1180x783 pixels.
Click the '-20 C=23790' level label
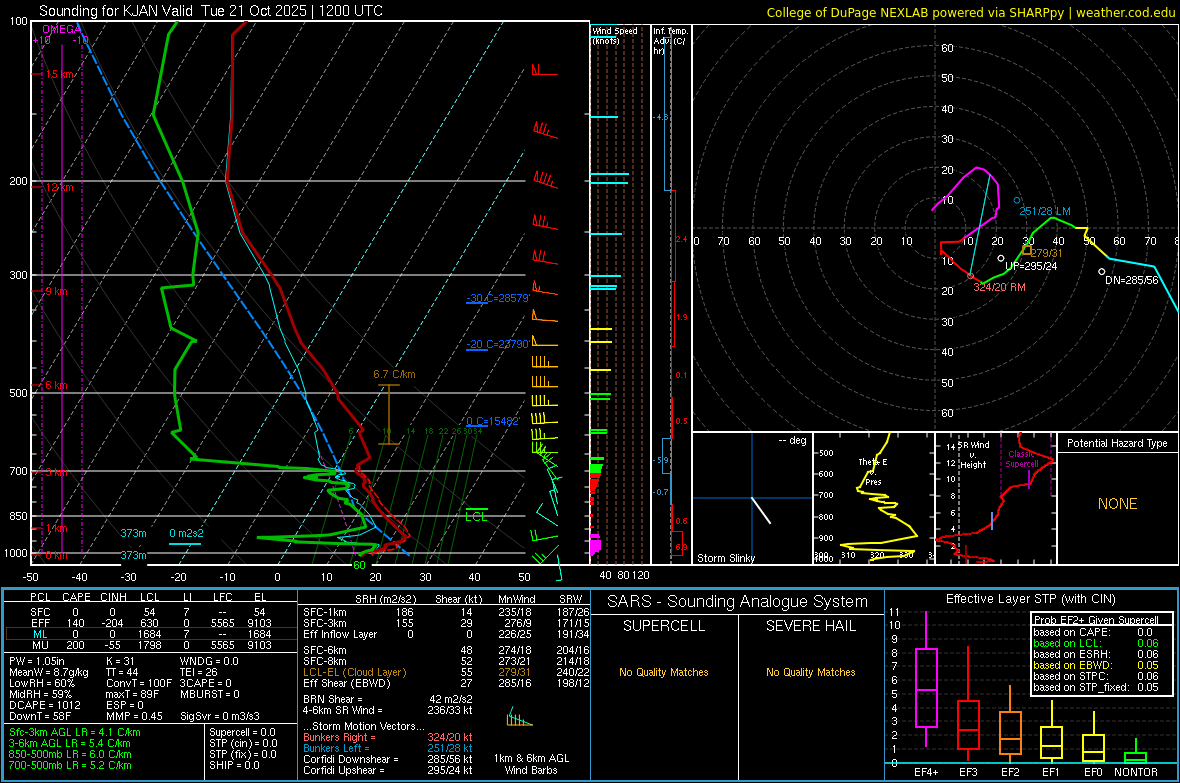point(498,344)
